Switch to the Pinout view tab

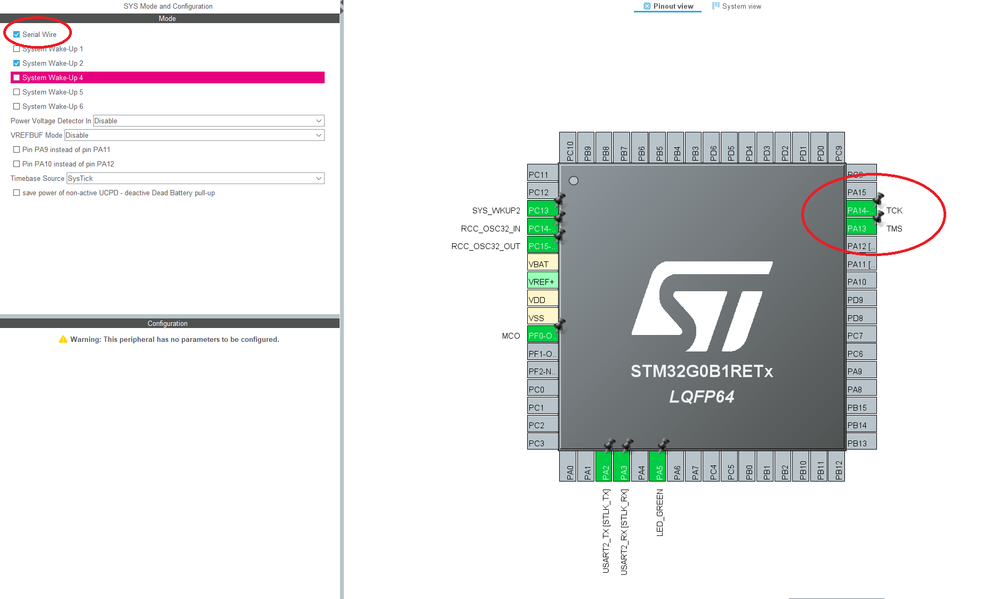[668, 6]
